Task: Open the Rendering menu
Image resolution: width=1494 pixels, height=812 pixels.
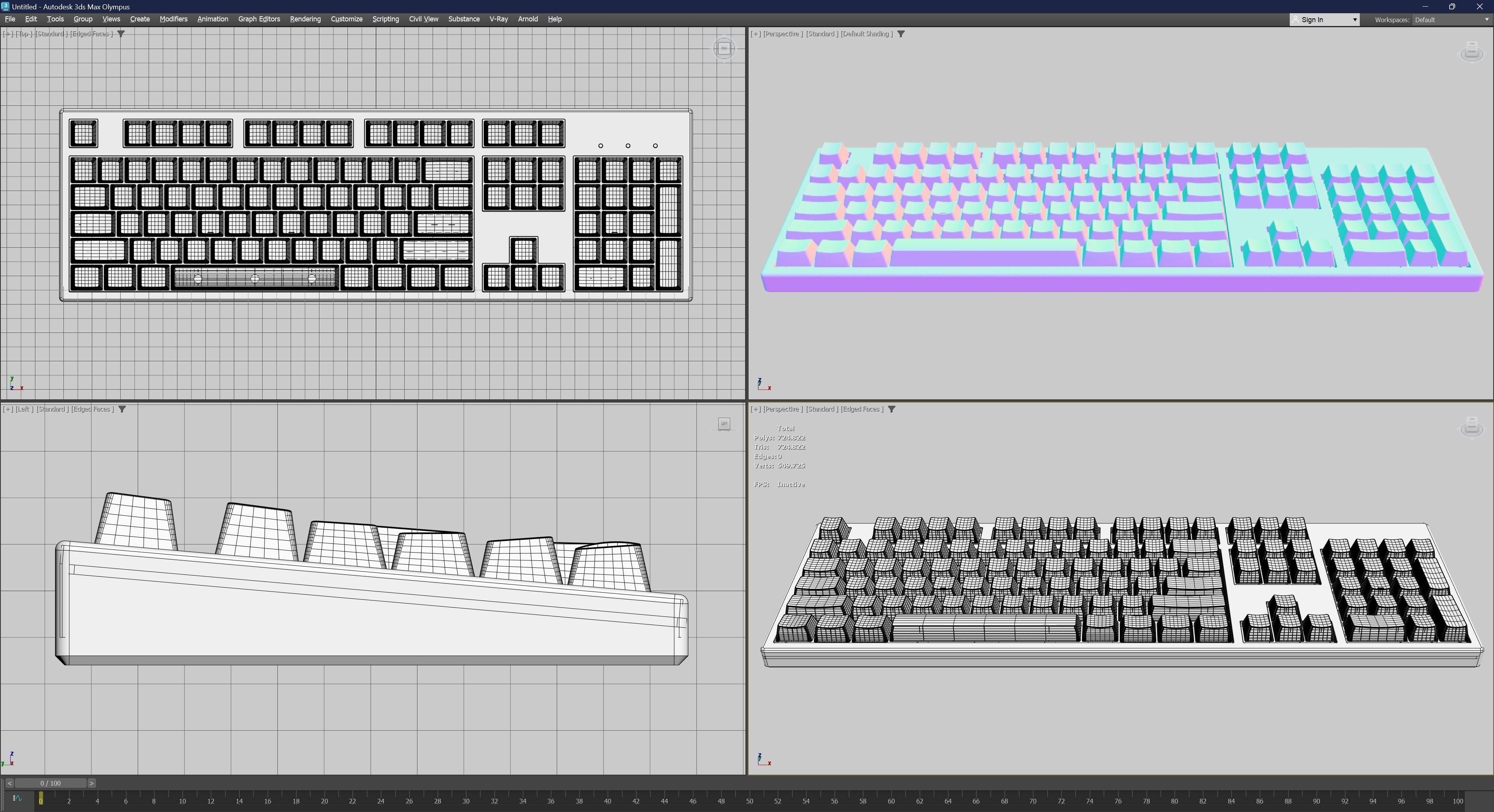Action: [305, 19]
